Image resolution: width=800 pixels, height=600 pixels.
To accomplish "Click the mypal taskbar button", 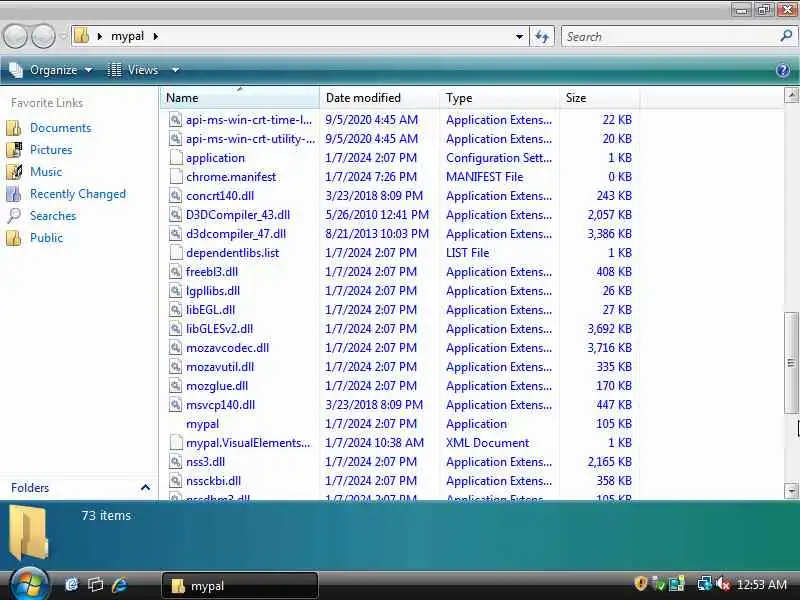I will coord(240,586).
